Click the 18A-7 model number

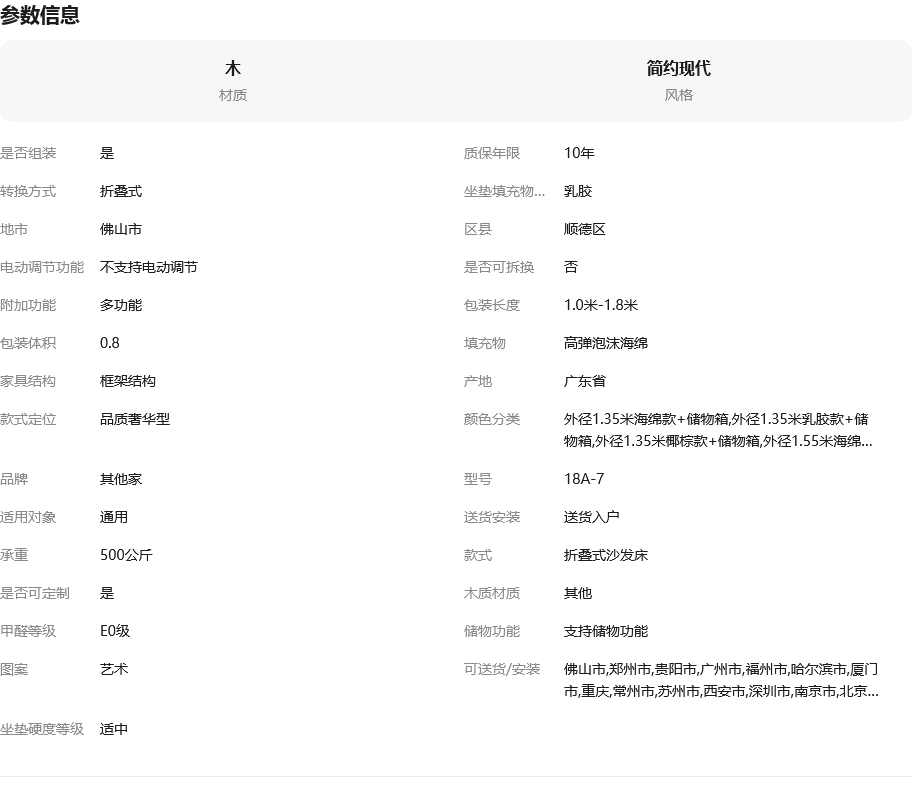[x=584, y=479]
